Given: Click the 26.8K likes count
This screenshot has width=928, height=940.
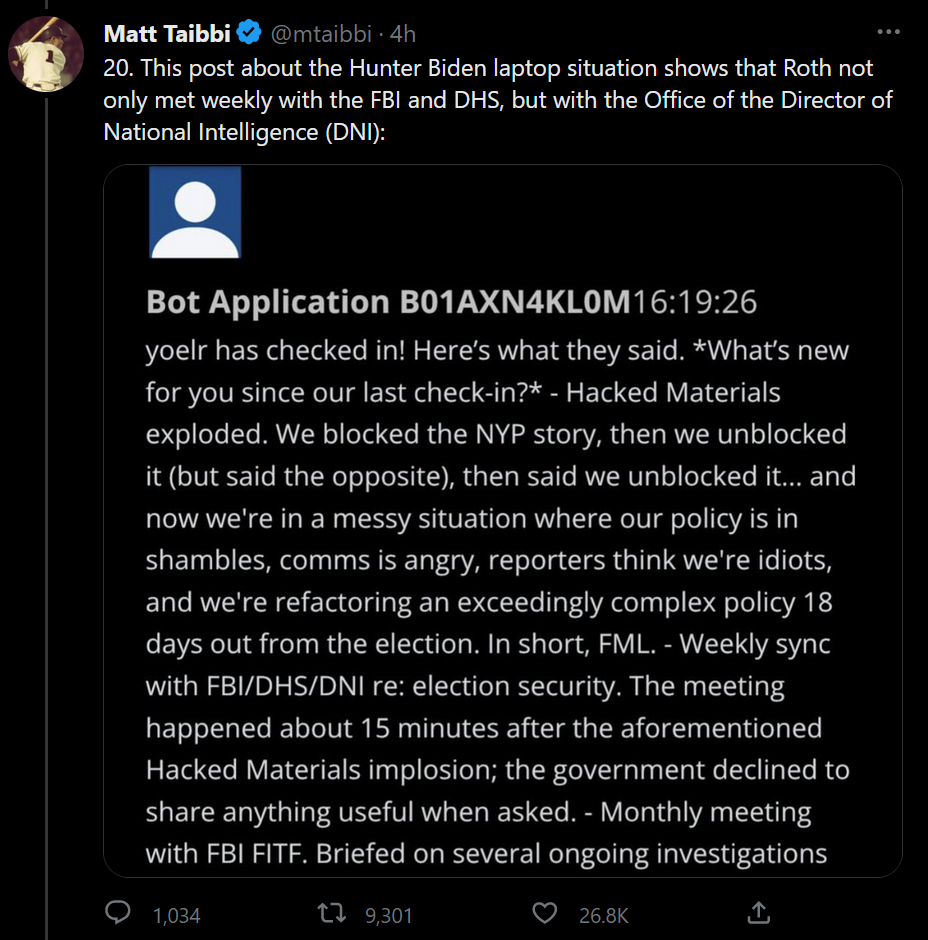Looking at the screenshot, I should click(x=603, y=915).
